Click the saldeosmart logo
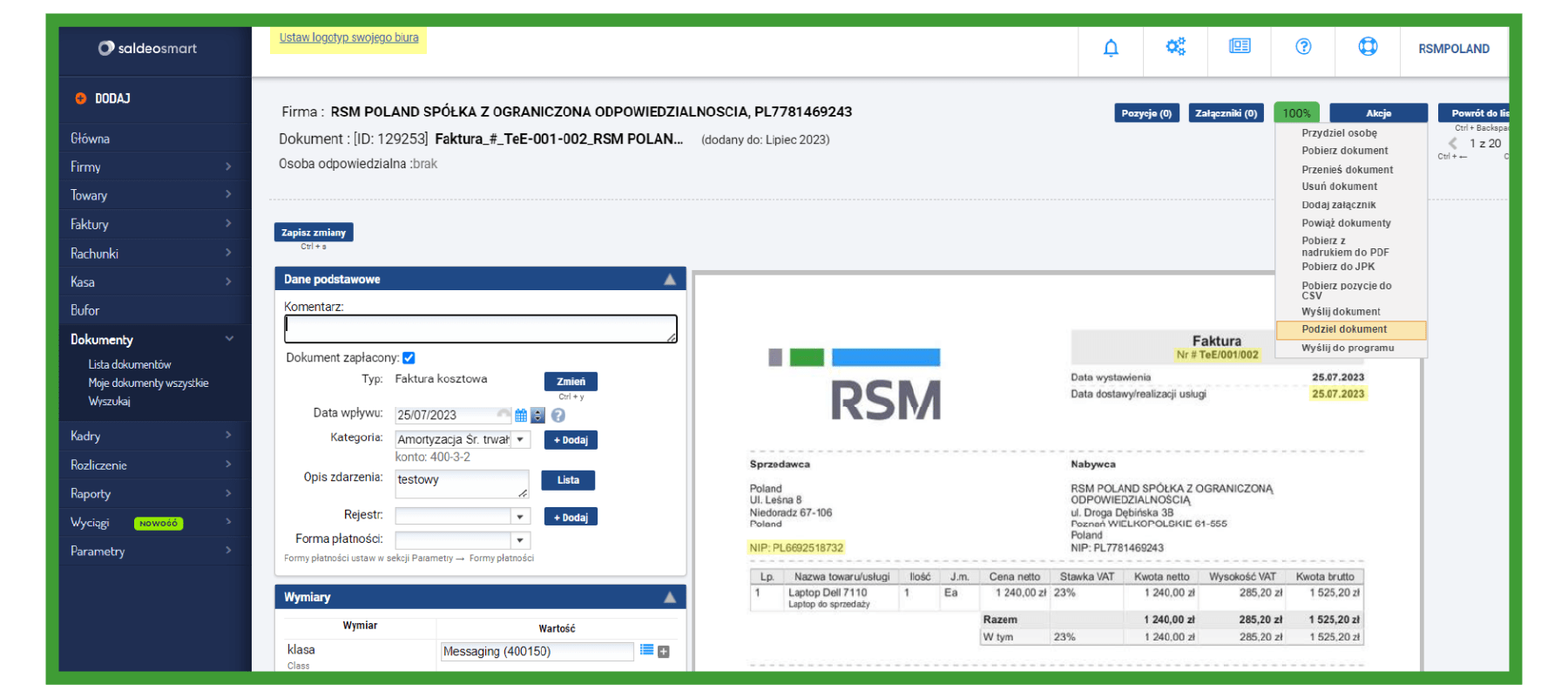 [147, 48]
